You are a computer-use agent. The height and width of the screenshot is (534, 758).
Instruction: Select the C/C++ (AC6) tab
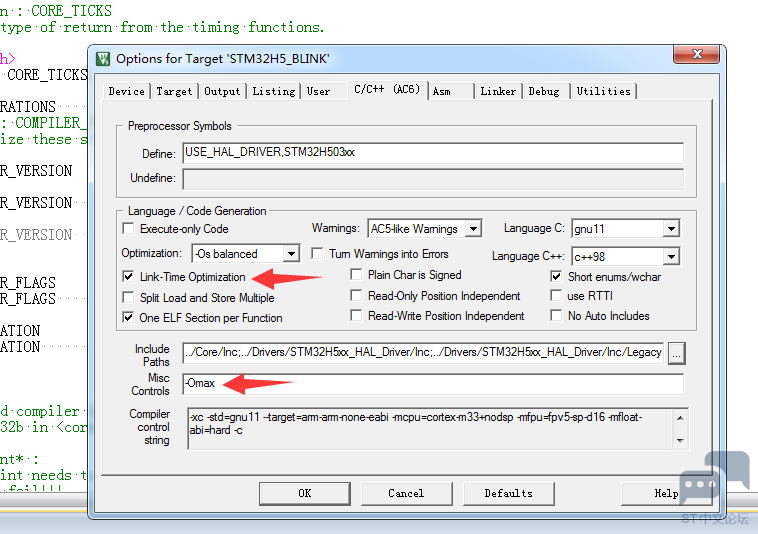[x=387, y=89]
